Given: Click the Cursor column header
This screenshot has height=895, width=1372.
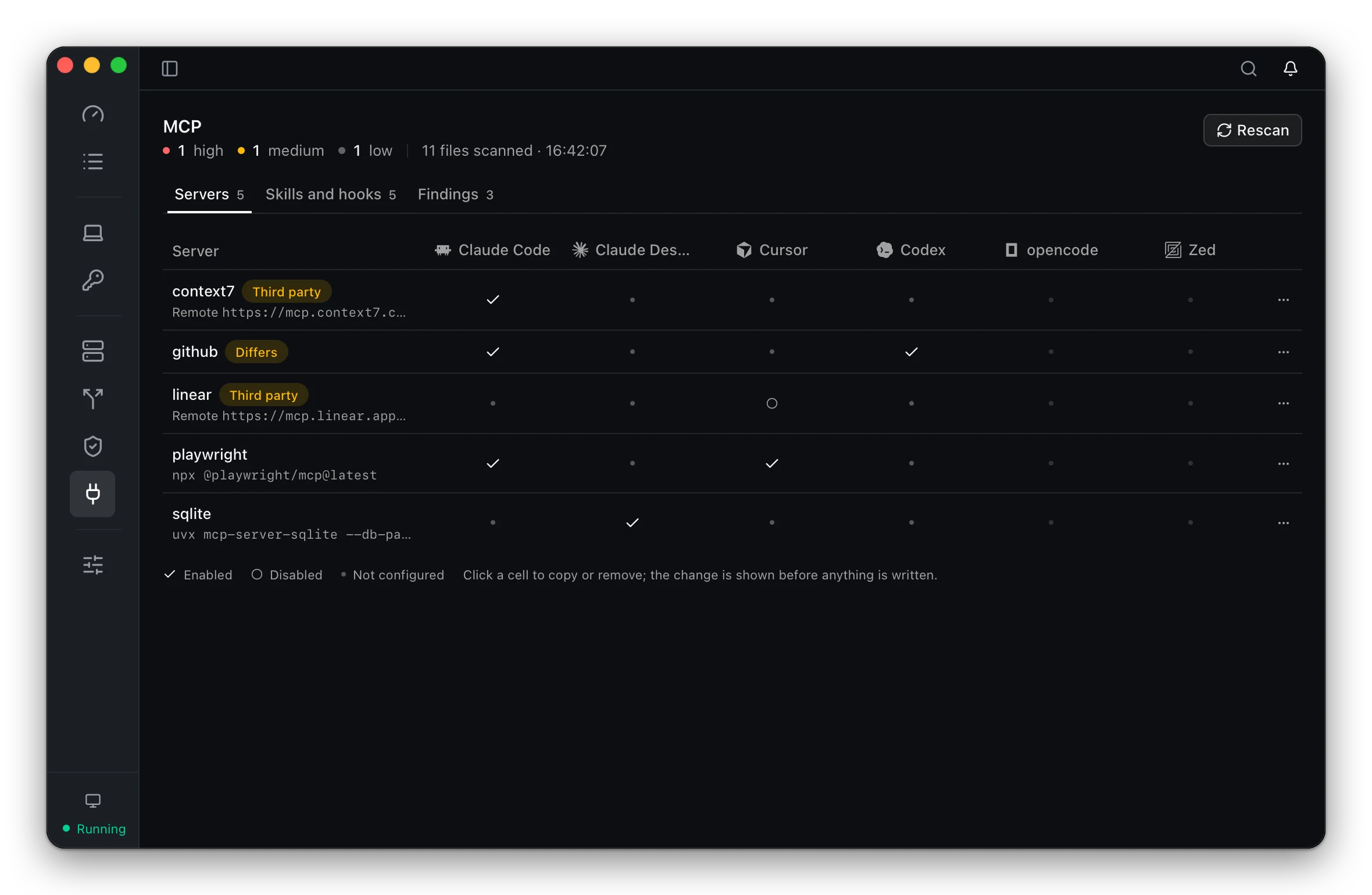Looking at the screenshot, I should (x=772, y=250).
